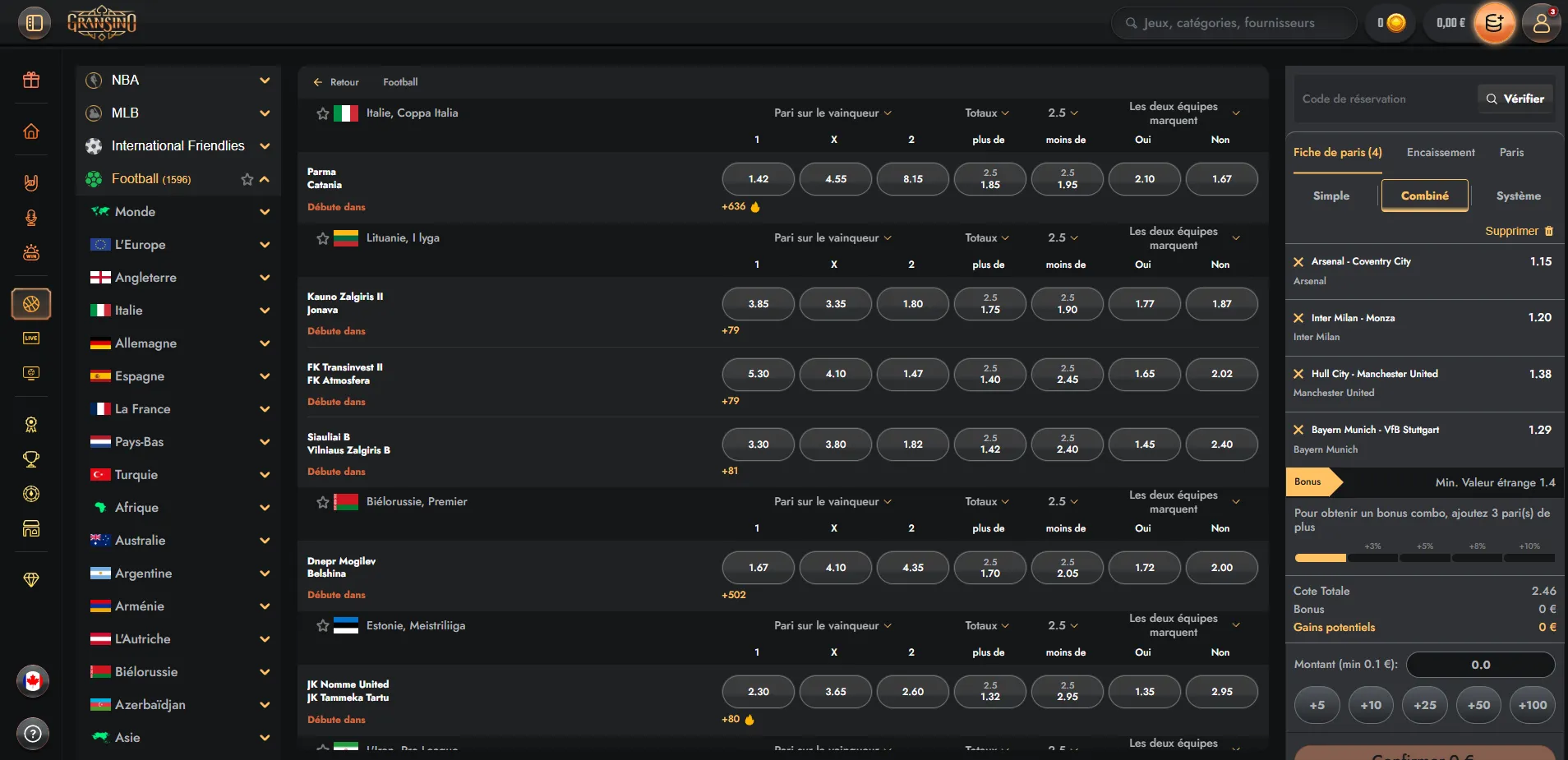This screenshot has height=760, width=1568.
Task: Open deposit with the orange coins-plus icon
Action: (1494, 23)
